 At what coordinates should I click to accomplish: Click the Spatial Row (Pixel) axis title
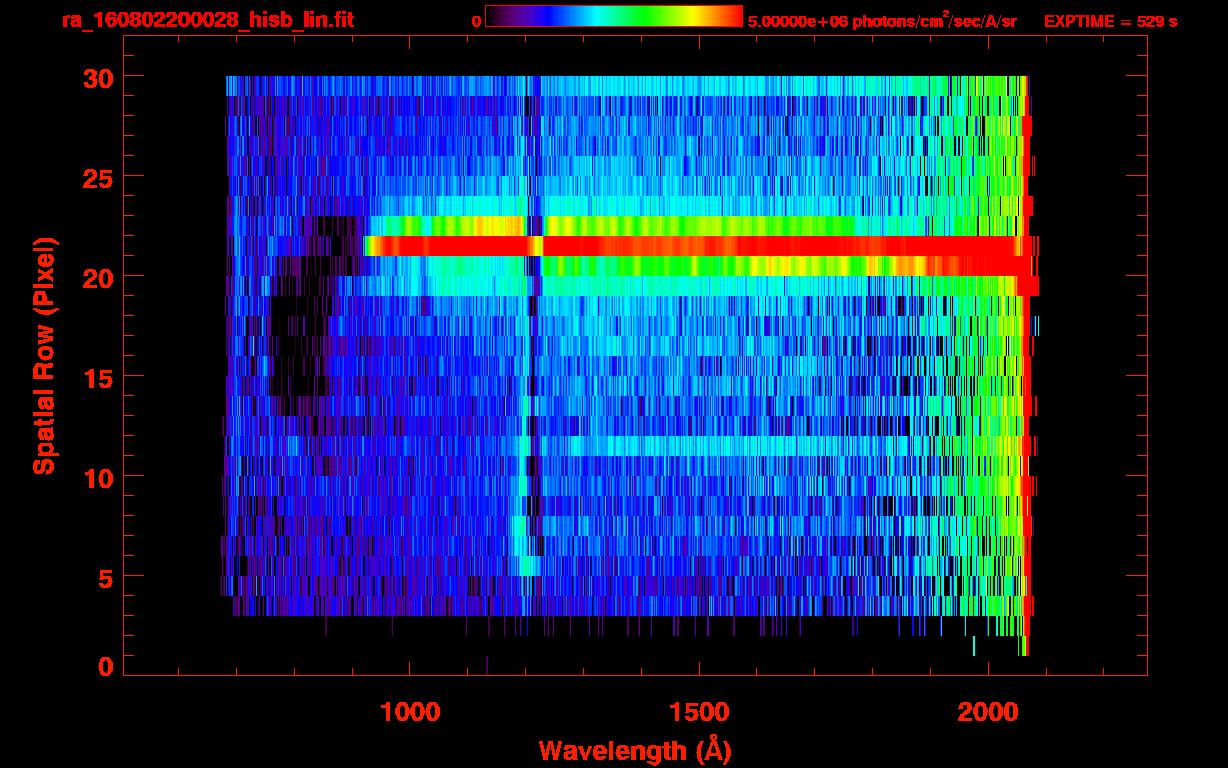click(x=43, y=356)
